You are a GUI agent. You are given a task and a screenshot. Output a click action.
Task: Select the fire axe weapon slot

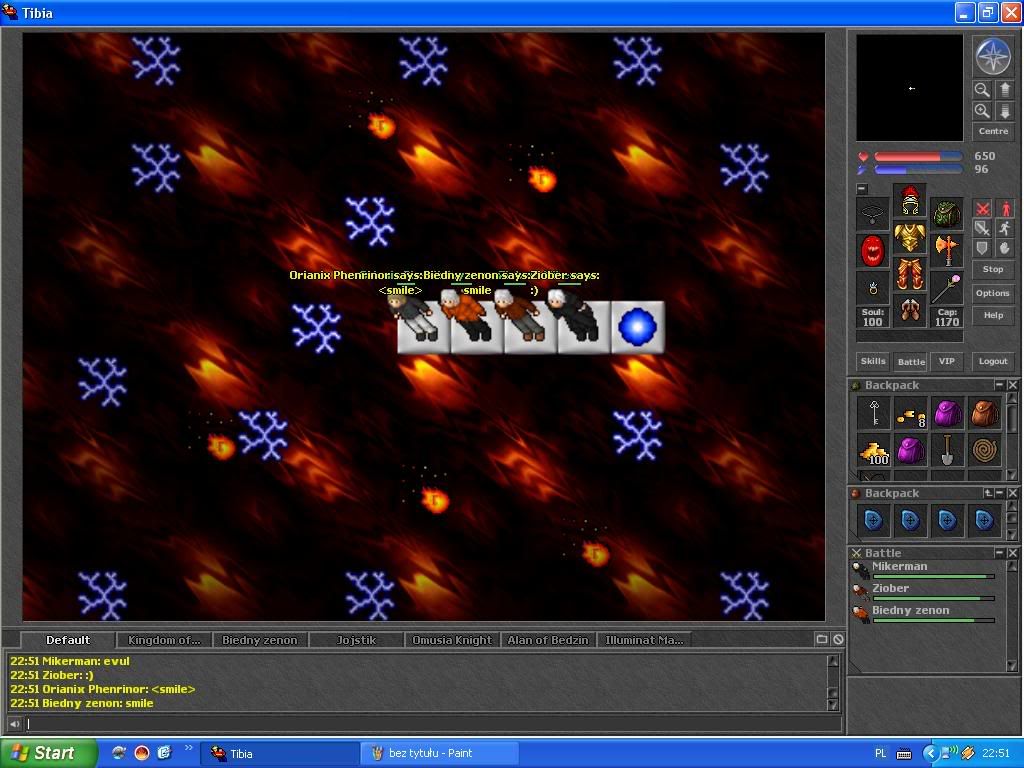pos(946,250)
